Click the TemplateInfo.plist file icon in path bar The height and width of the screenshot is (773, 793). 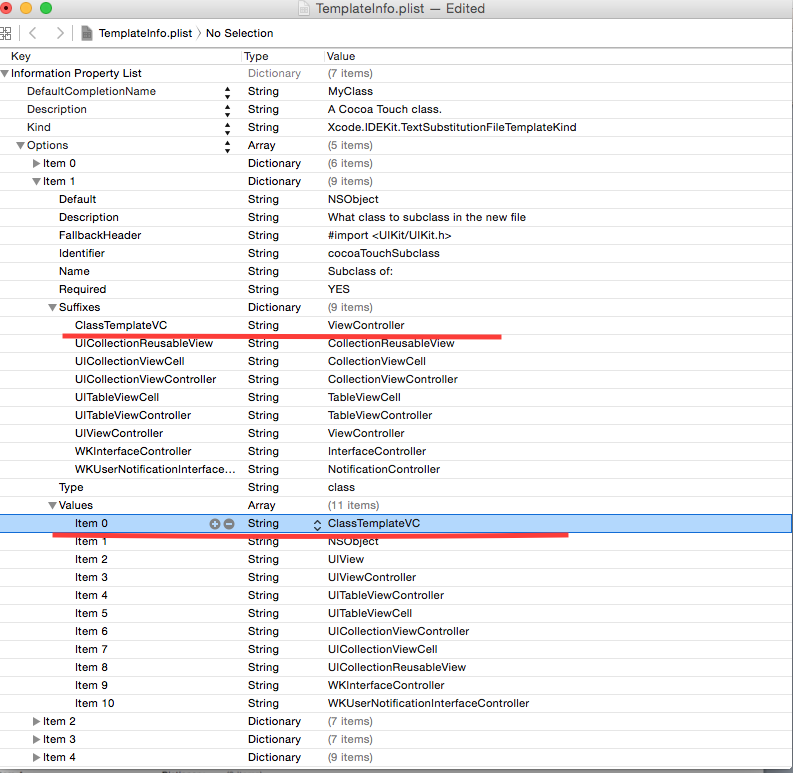tap(87, 33)
